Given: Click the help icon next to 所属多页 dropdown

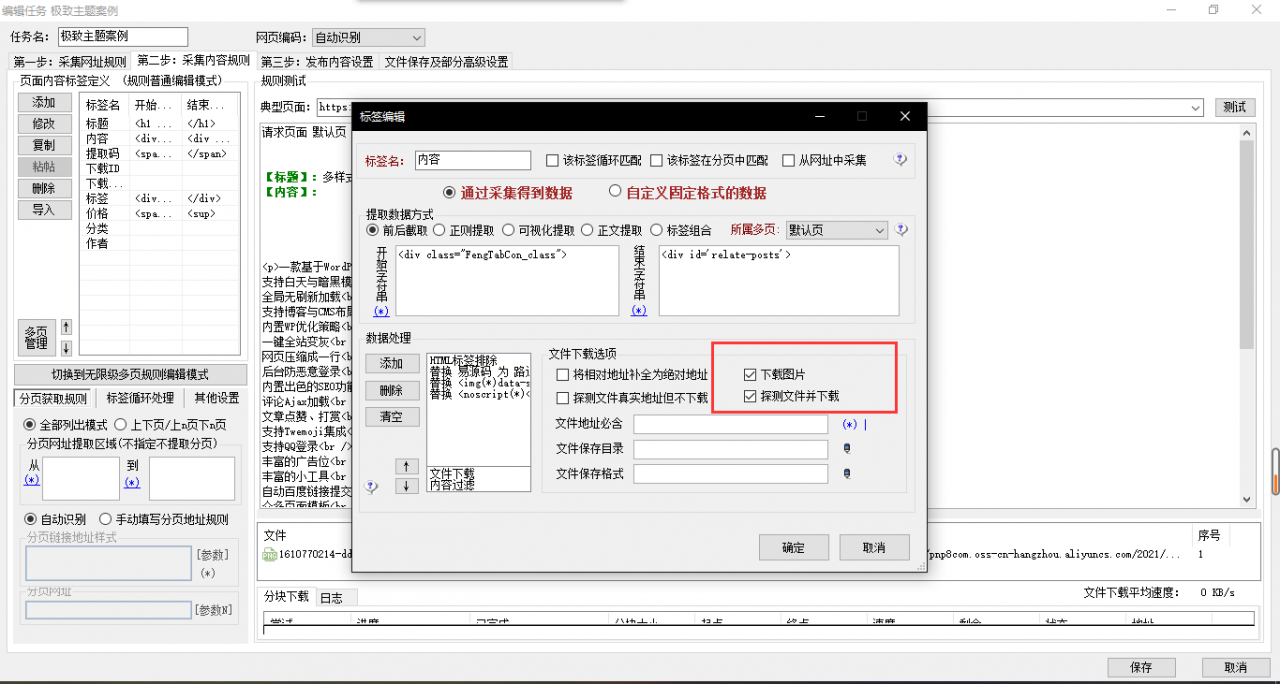Looking at the screenshot, I should click(901, 229).
